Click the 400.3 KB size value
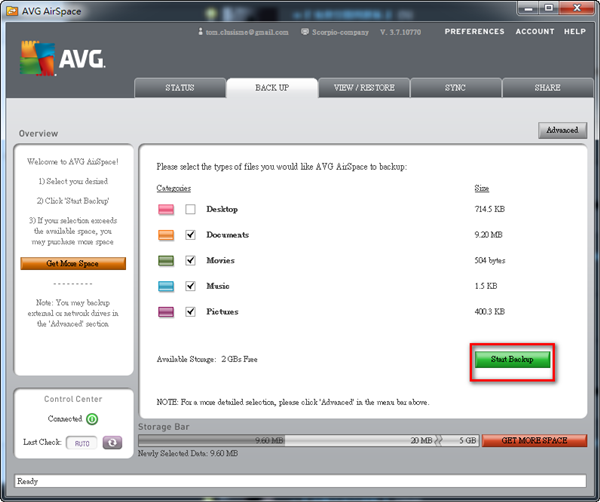The height and width of the screenshot is (502, 600). 489,312
